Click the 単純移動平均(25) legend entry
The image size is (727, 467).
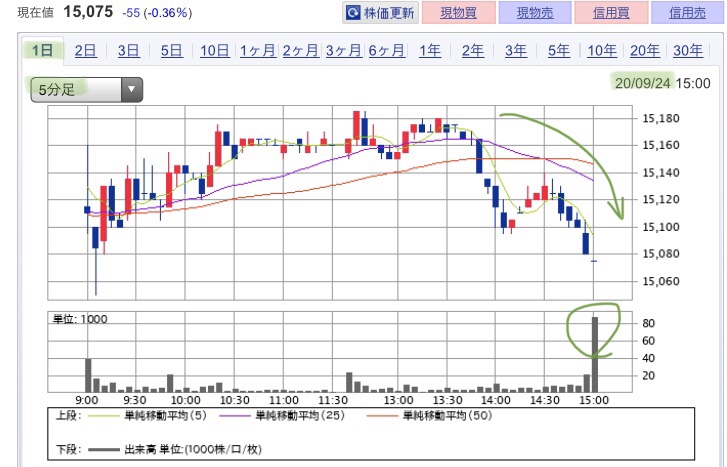(x=282, y=416)
